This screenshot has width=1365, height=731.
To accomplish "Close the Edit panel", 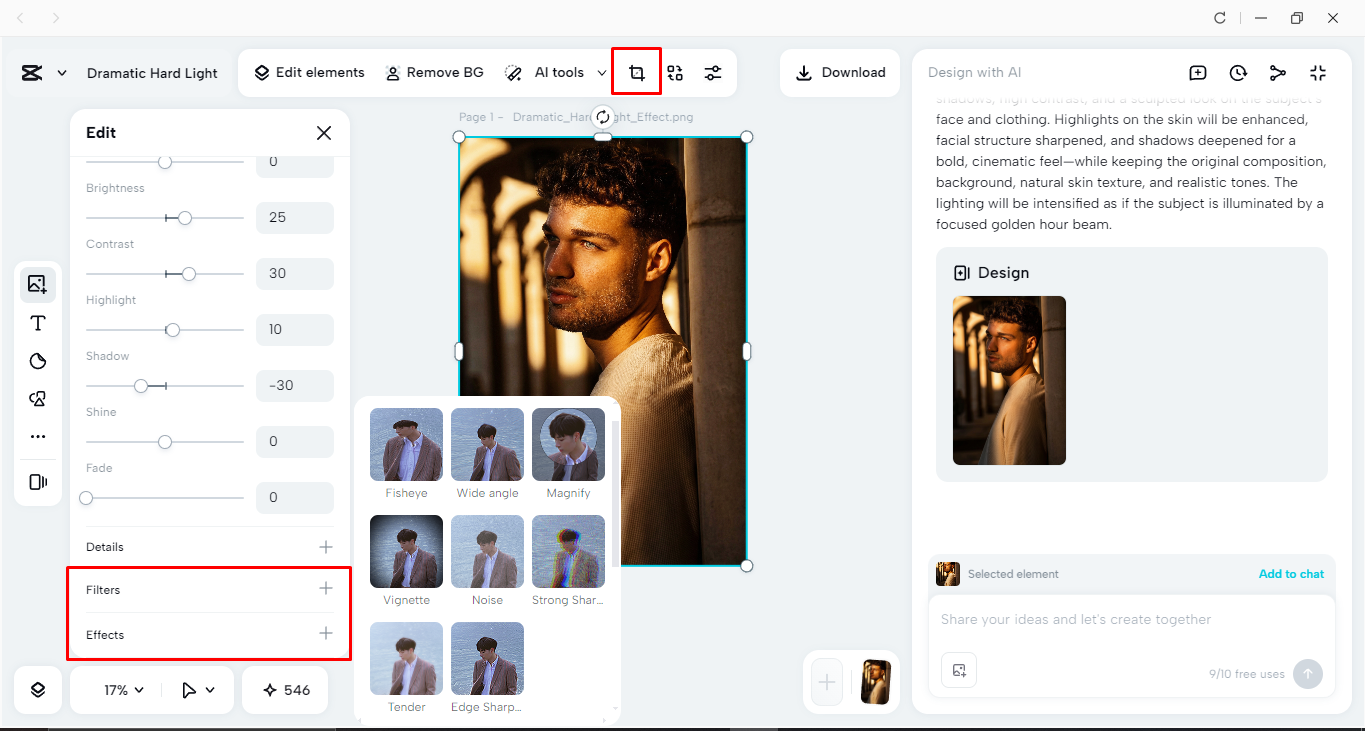I will pos(323,133).
